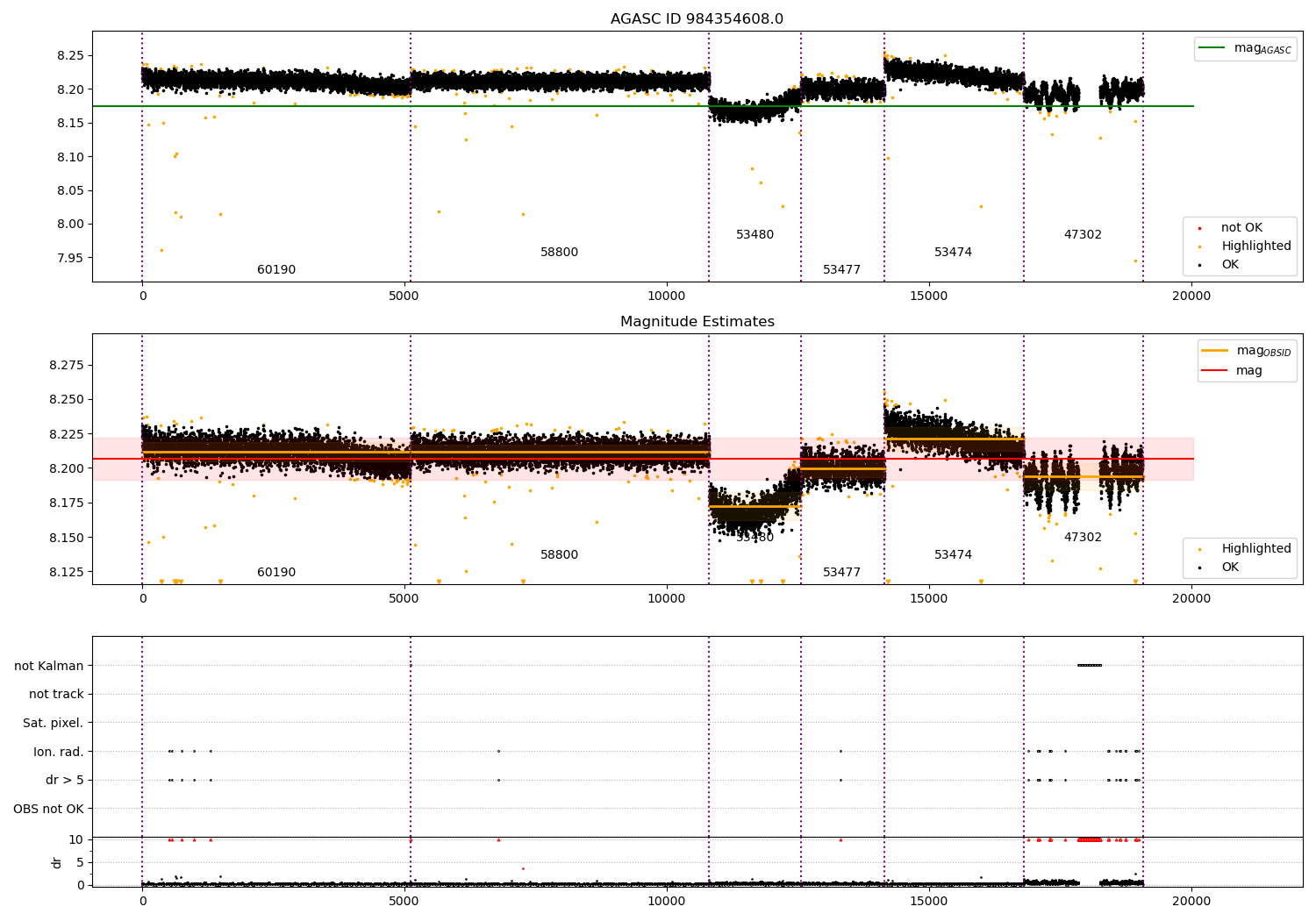1316x921 pixels.
Task: Click the 10 tick on the dr axis
Action: [x=76, y=839]
